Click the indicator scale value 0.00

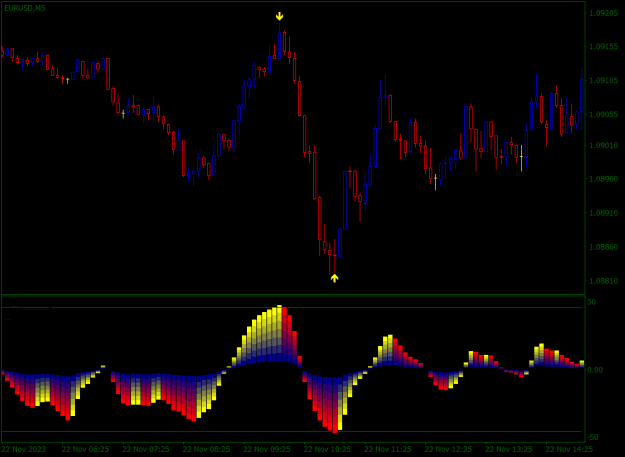coord(595,370)
